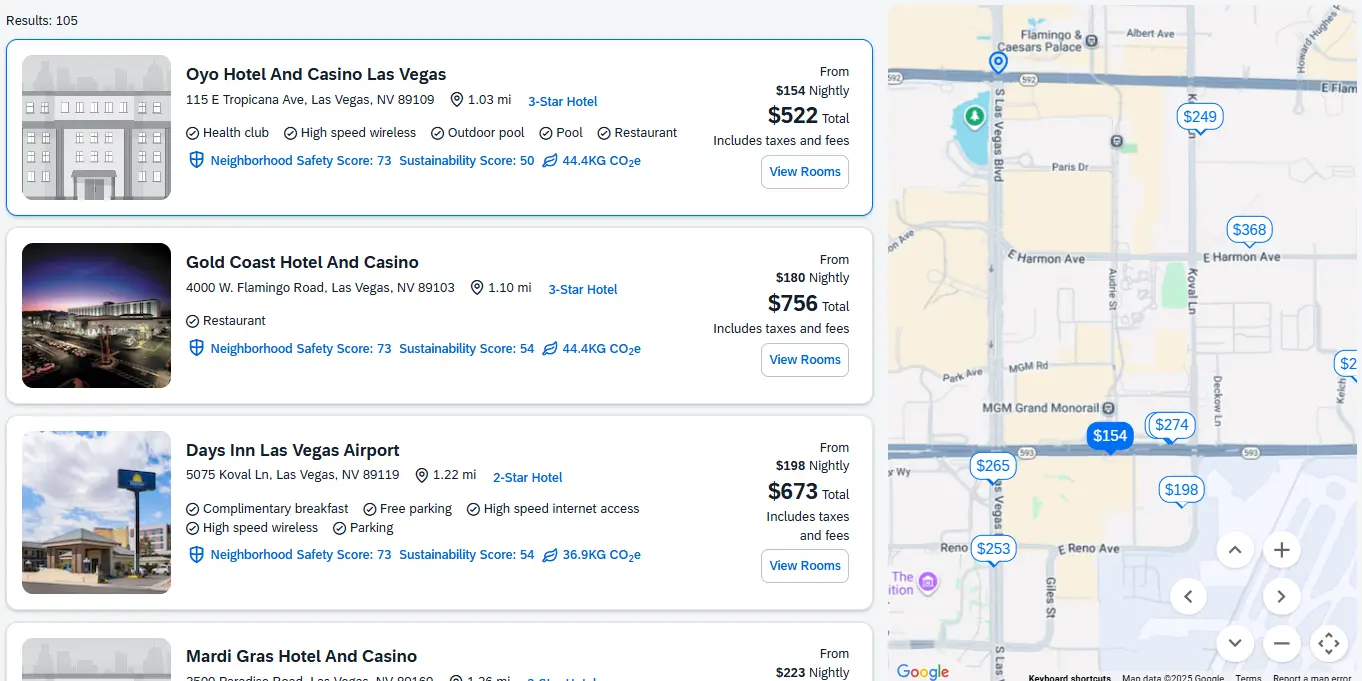Click the Results: 105 text
This screenshot has width=1362, height=681.
tap(42, 20)
